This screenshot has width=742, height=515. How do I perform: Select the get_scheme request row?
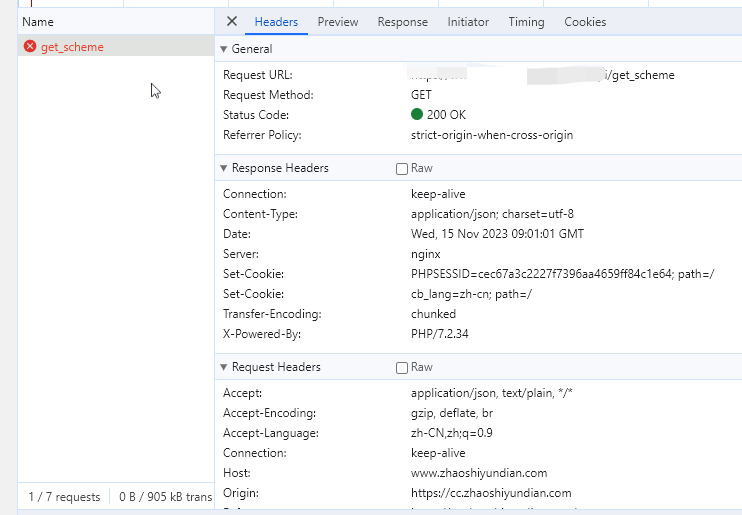click(116, 46)
